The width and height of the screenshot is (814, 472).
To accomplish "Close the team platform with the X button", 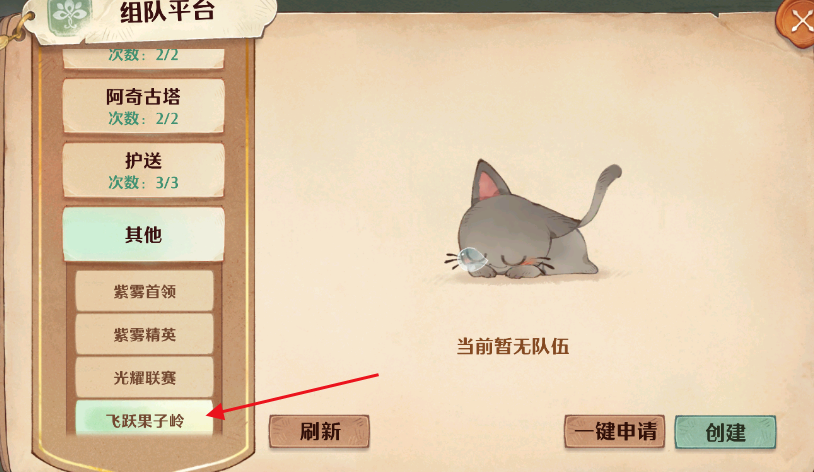I will coord(797,23).
